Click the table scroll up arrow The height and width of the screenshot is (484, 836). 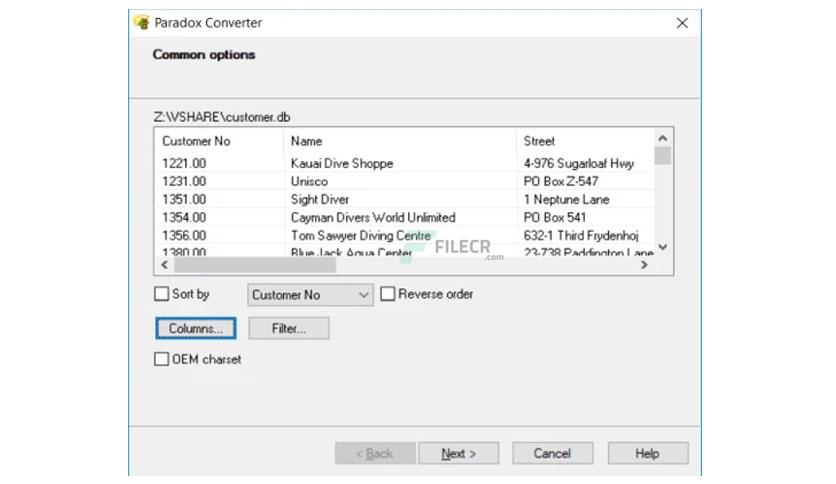click(663, 138)
